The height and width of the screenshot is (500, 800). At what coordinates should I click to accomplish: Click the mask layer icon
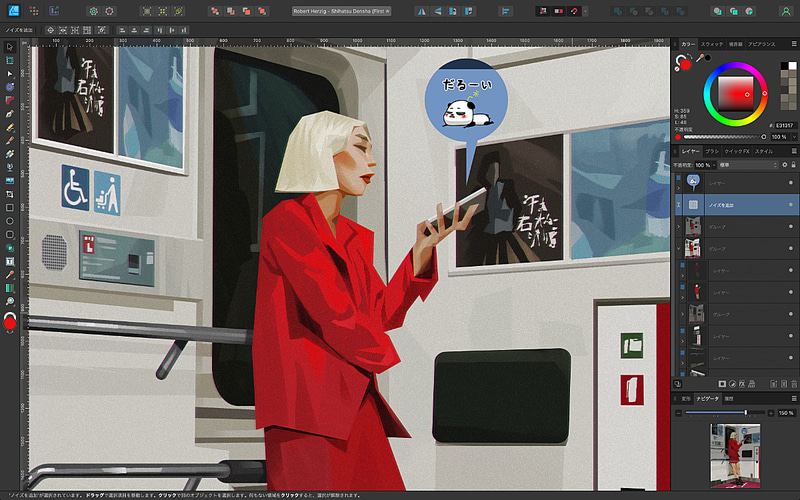click(x=722, y=384)
